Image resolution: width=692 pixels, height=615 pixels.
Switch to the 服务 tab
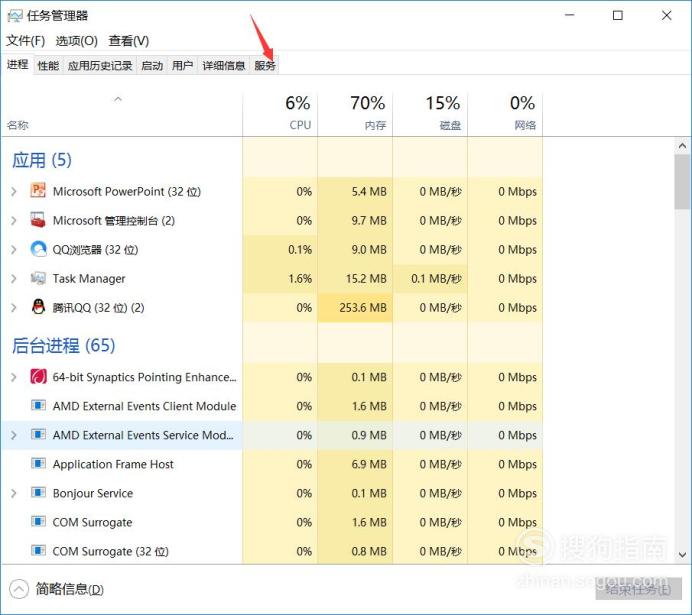click(x=265, y=66)
